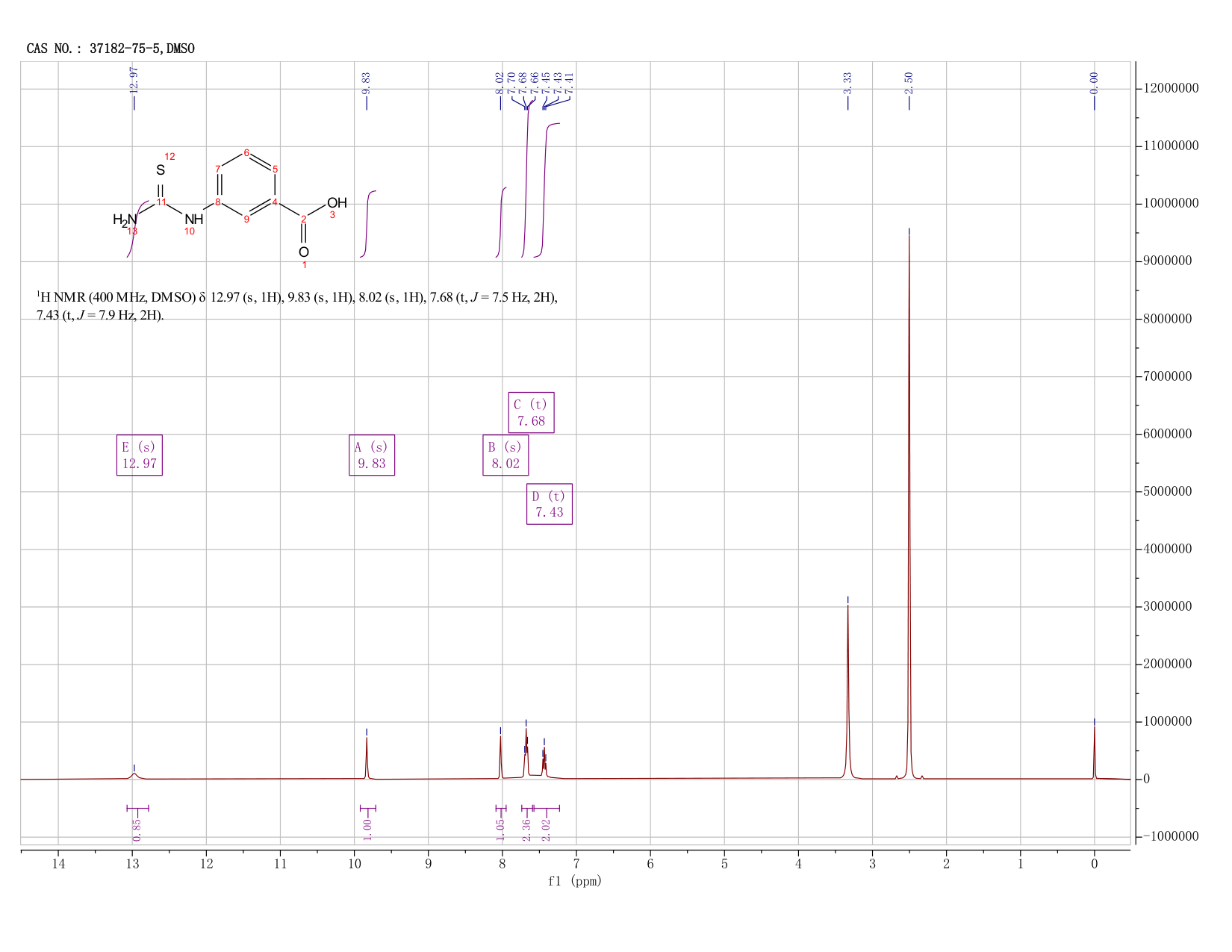Click the D (t) 7.43 multiplet label
This screenshot has width=1232, height=952.
[x=550, y=504]
